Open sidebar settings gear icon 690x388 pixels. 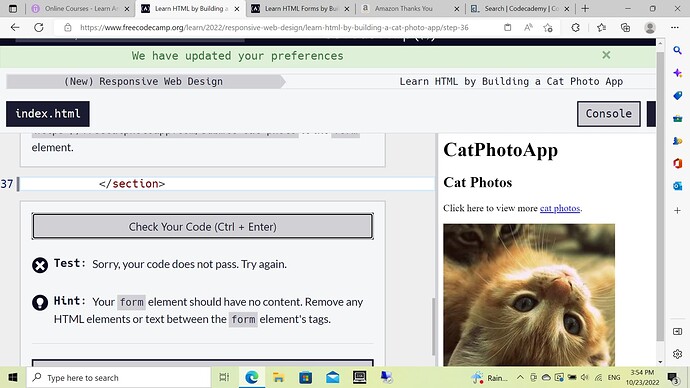pos(677,354)
